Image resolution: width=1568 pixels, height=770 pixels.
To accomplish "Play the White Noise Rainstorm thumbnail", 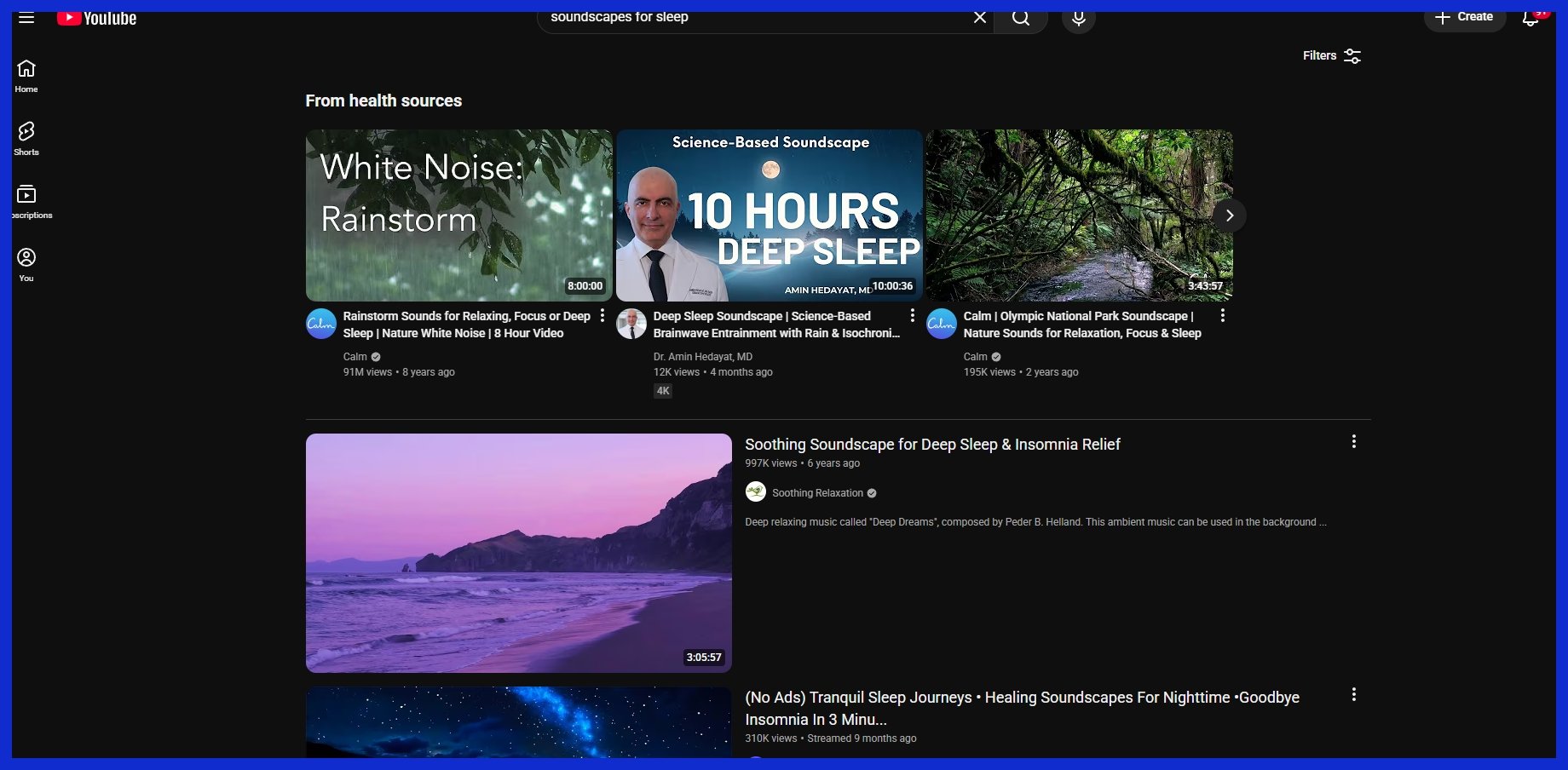I will pos(458,215).
